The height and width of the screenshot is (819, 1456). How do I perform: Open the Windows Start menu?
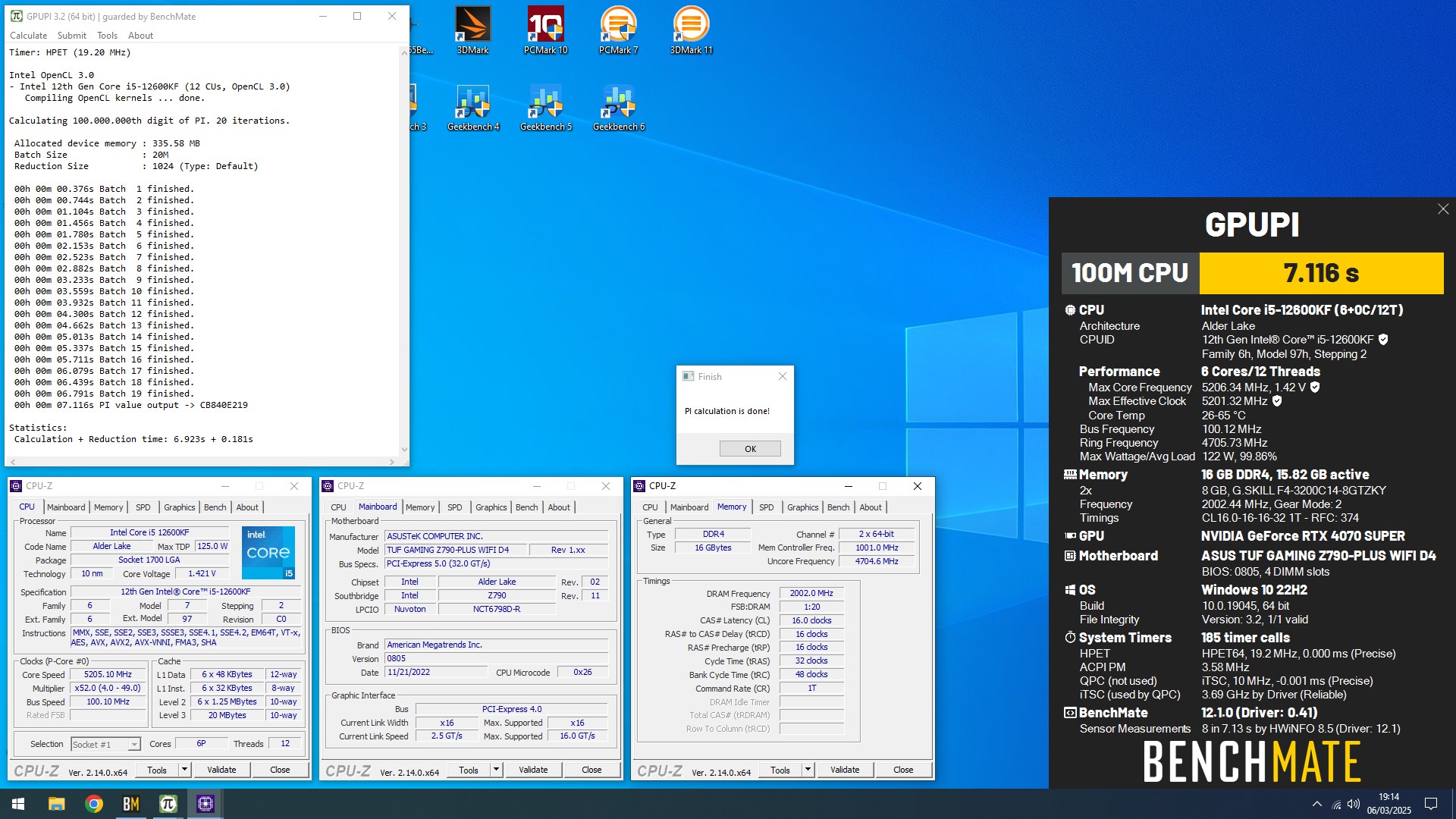18,804
